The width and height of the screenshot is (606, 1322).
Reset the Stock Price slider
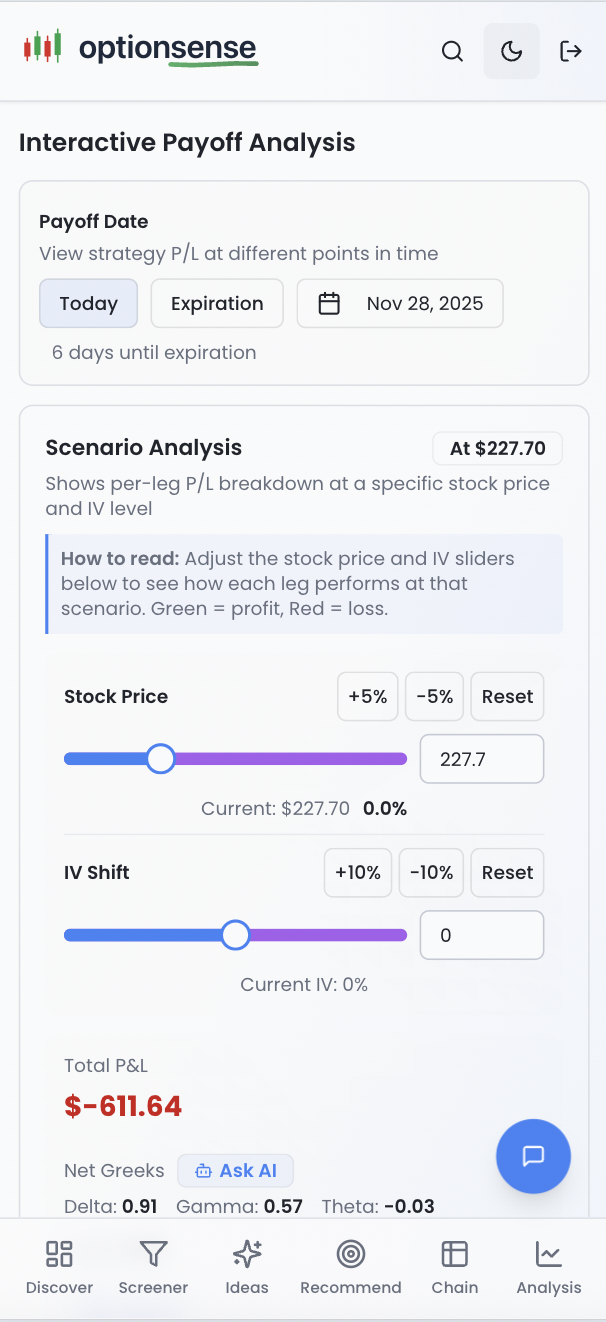(x=507, y=697)
